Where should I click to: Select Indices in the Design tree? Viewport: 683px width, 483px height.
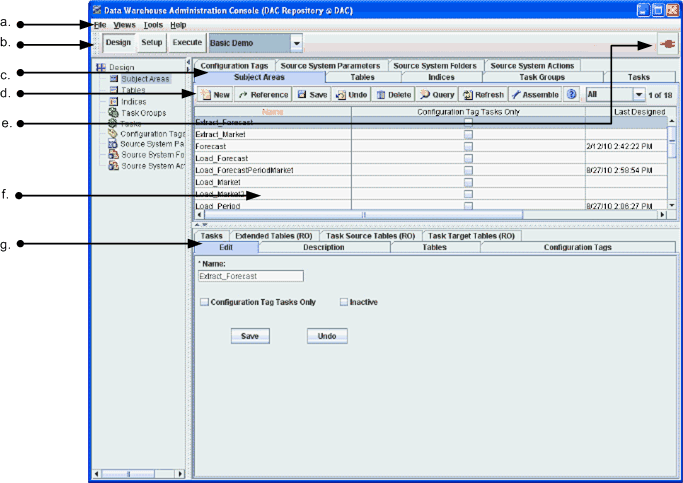pos(133,101)
